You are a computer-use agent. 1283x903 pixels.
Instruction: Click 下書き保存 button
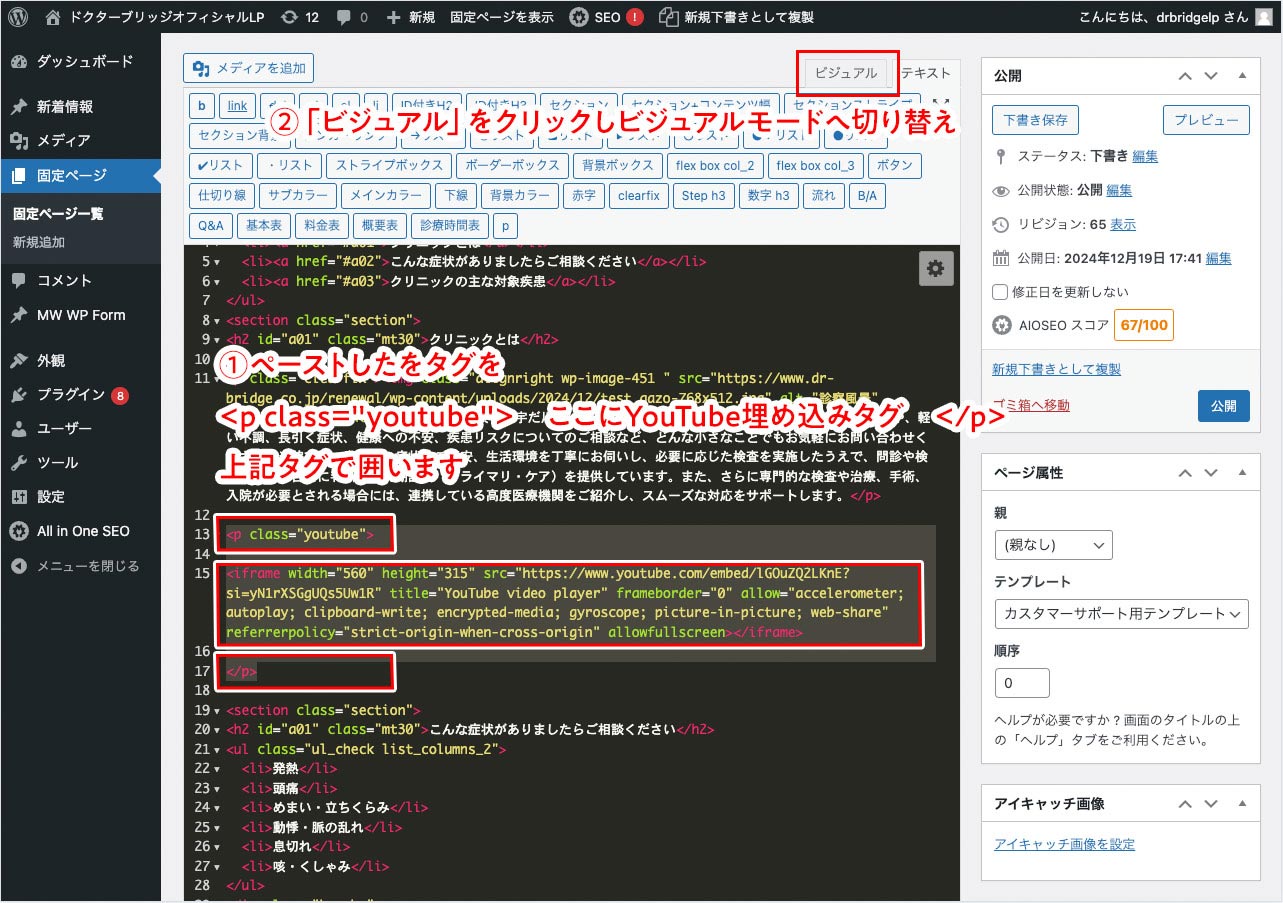coord(1035,121)
